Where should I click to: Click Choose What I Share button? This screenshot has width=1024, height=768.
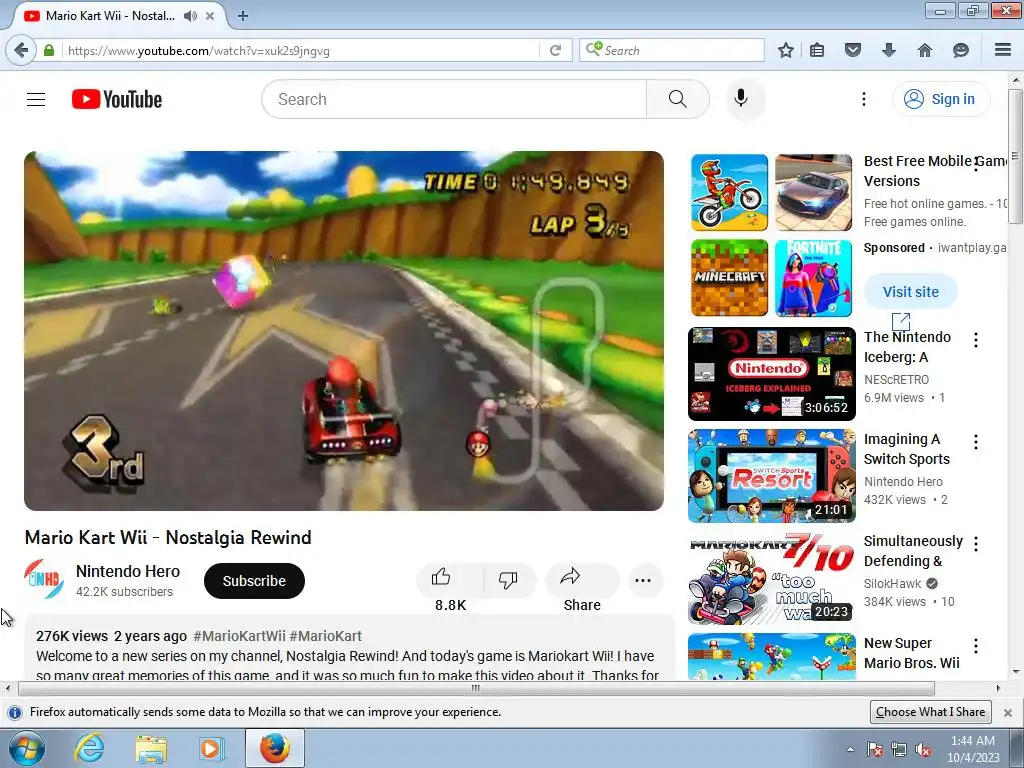tap(931, 712)
